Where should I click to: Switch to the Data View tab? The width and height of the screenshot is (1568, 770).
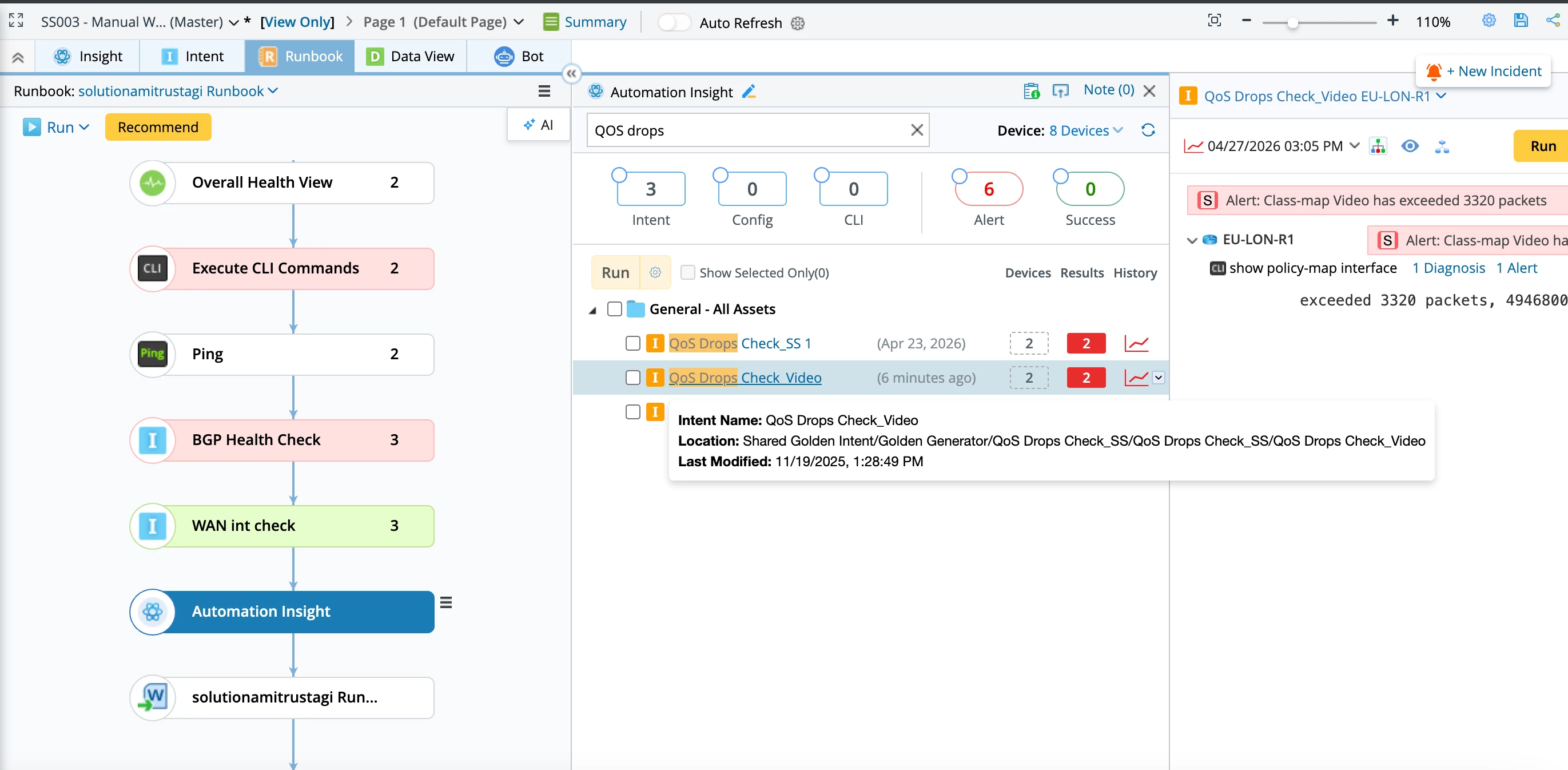(410, 56)
